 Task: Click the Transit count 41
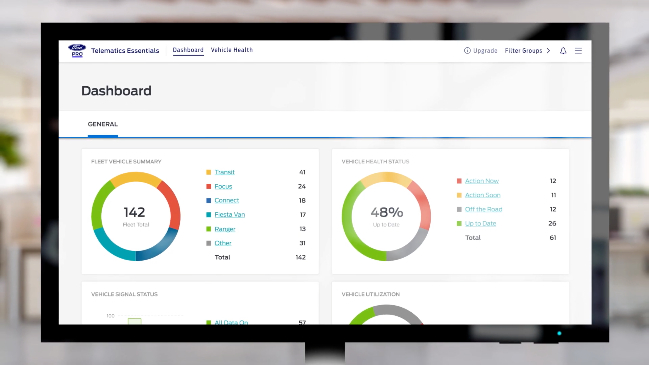click(302, 172)
